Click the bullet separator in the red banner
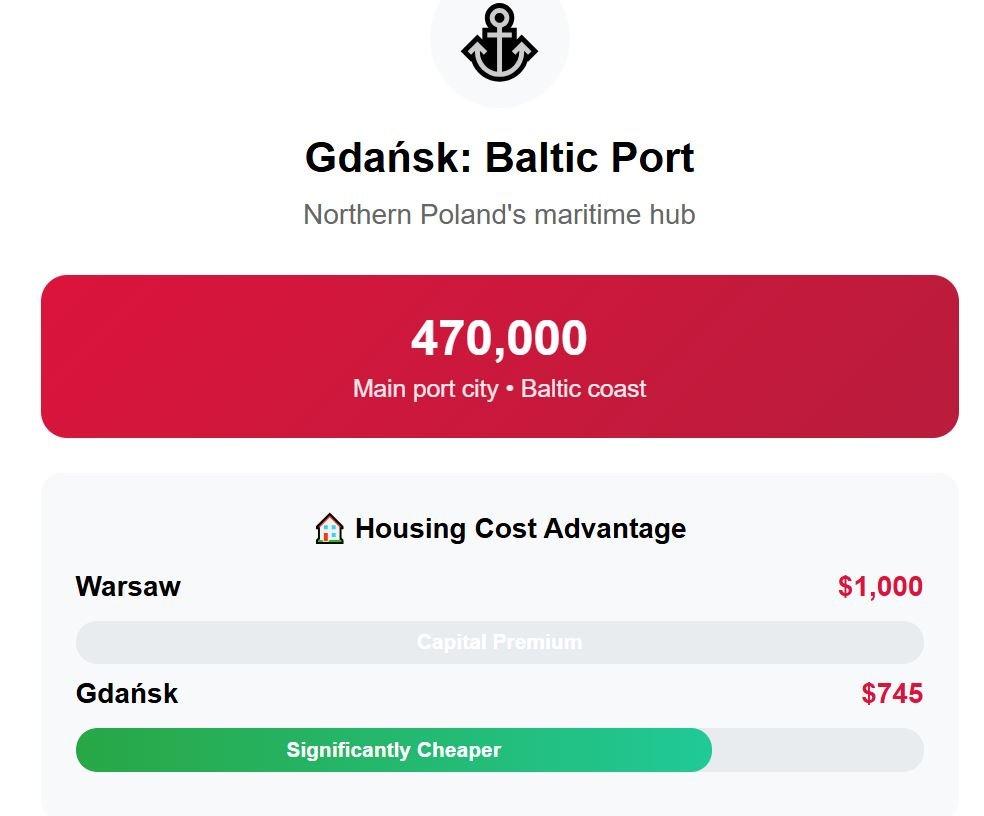This screenshot has height=816, width=984. (509, 389)
